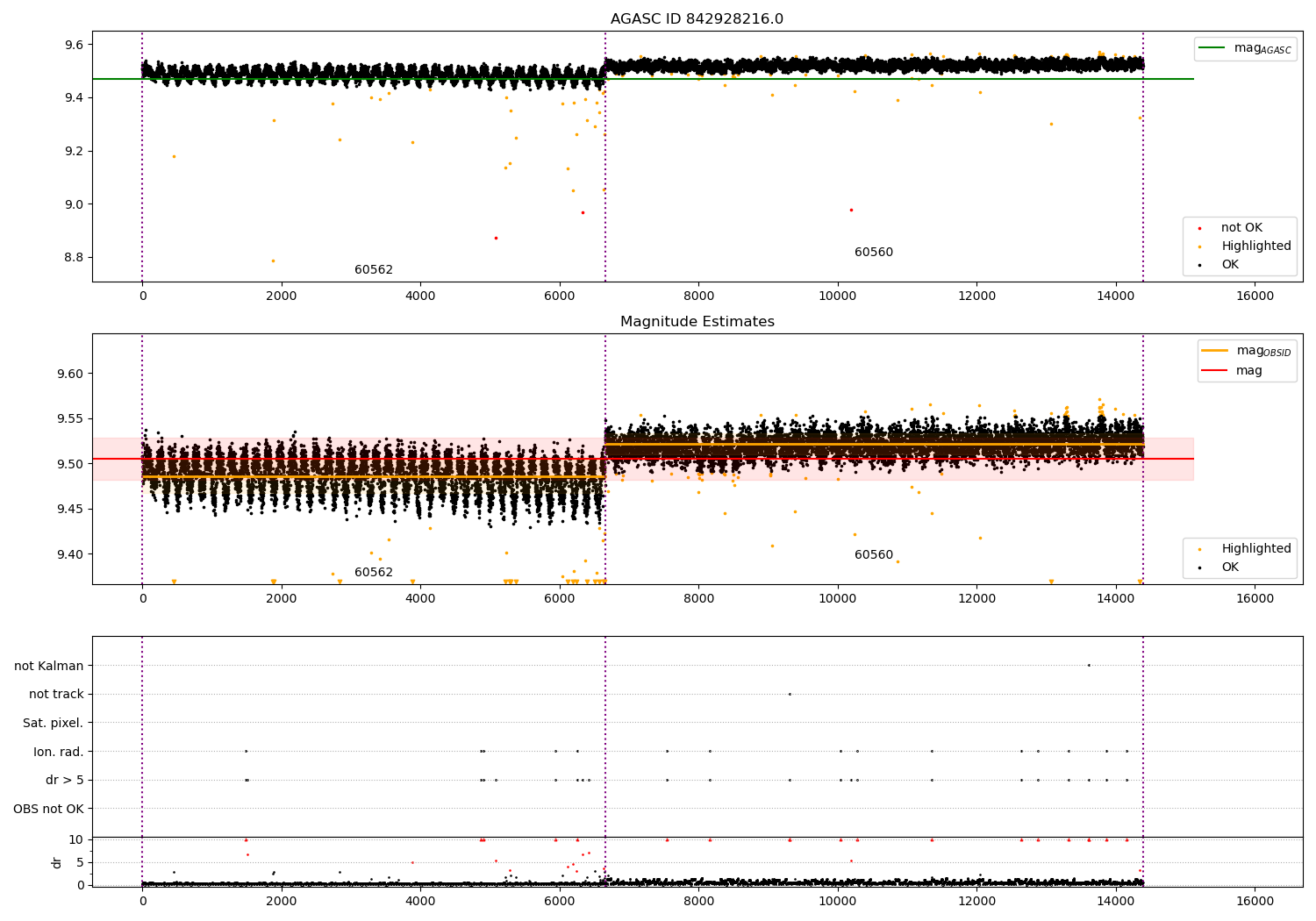Screen dimensions: 1316x921
Task: Click the 8.8 y-axis tick label
Action: tap(73, 258)
